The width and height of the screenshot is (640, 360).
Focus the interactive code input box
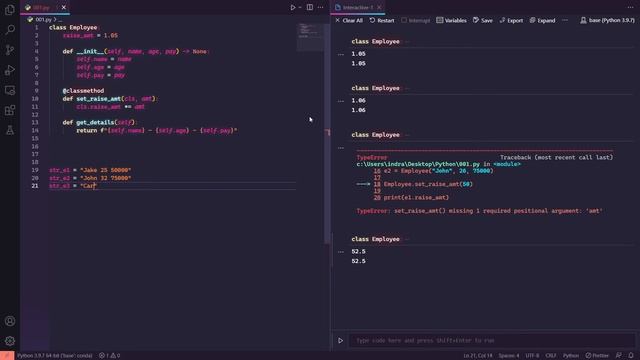491,340
